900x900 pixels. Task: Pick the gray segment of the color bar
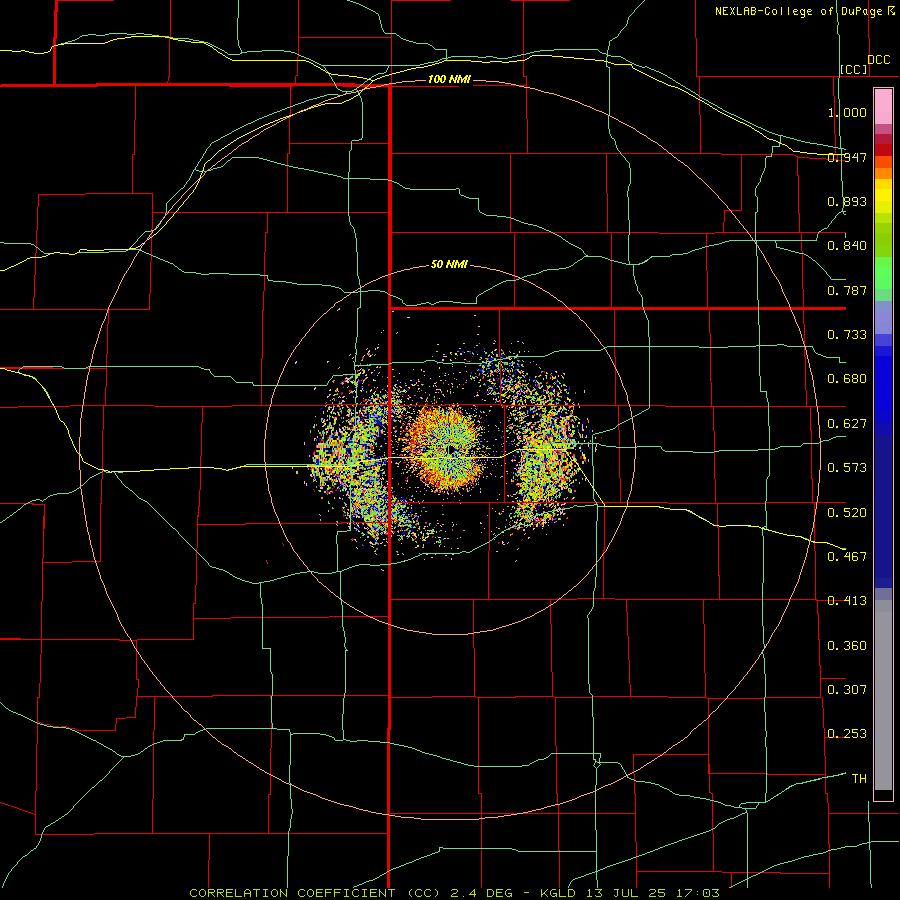[x=883, y=695]
